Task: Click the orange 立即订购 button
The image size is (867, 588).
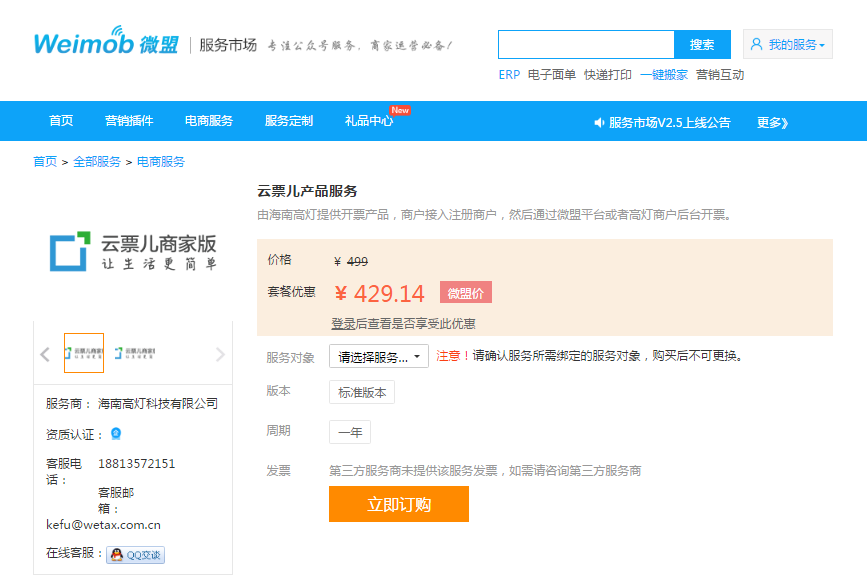Action: click(x=399, y=504)
